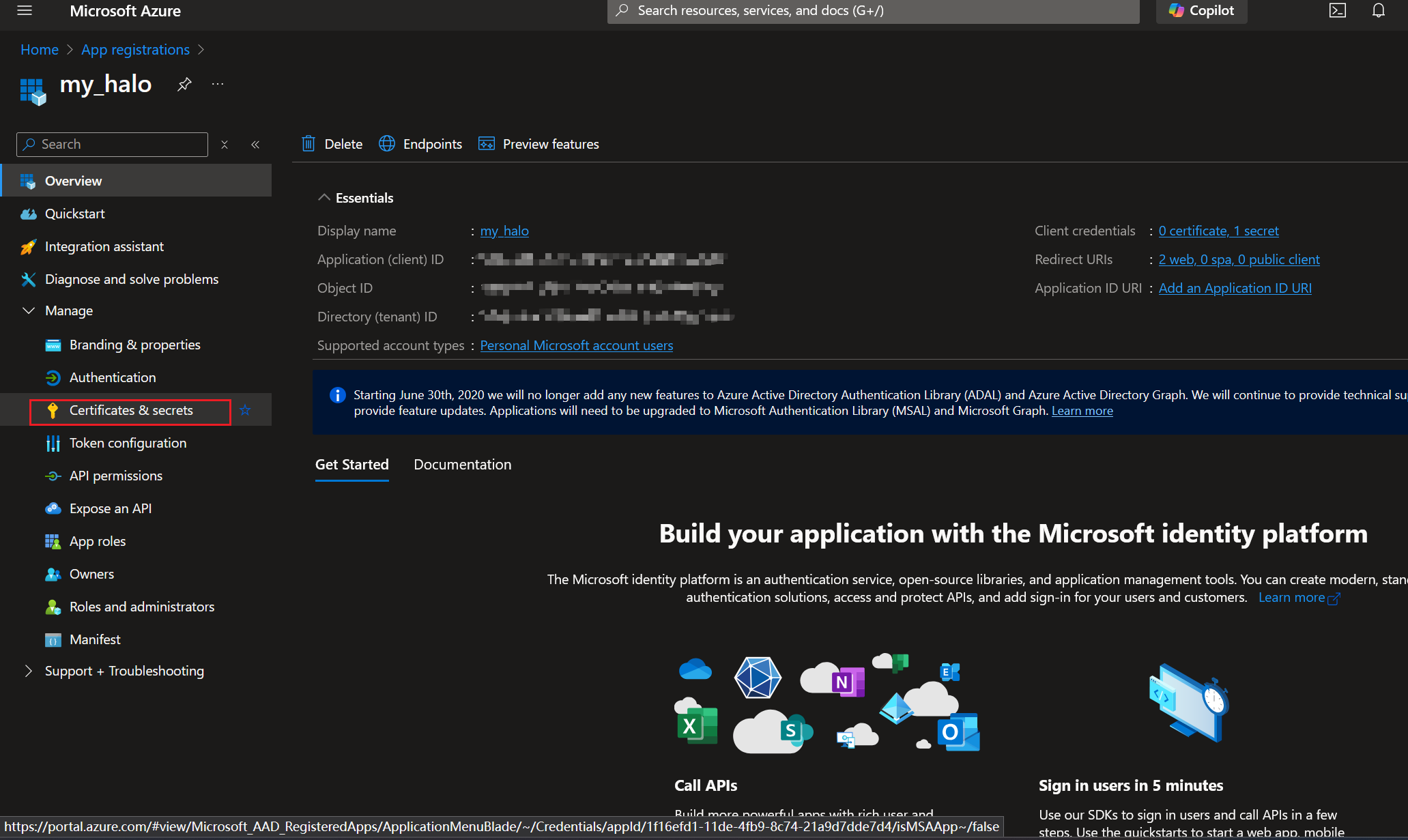The image size is (1408, 840).
Task: Click the my_halo display name link
Action: pos(504,231)
